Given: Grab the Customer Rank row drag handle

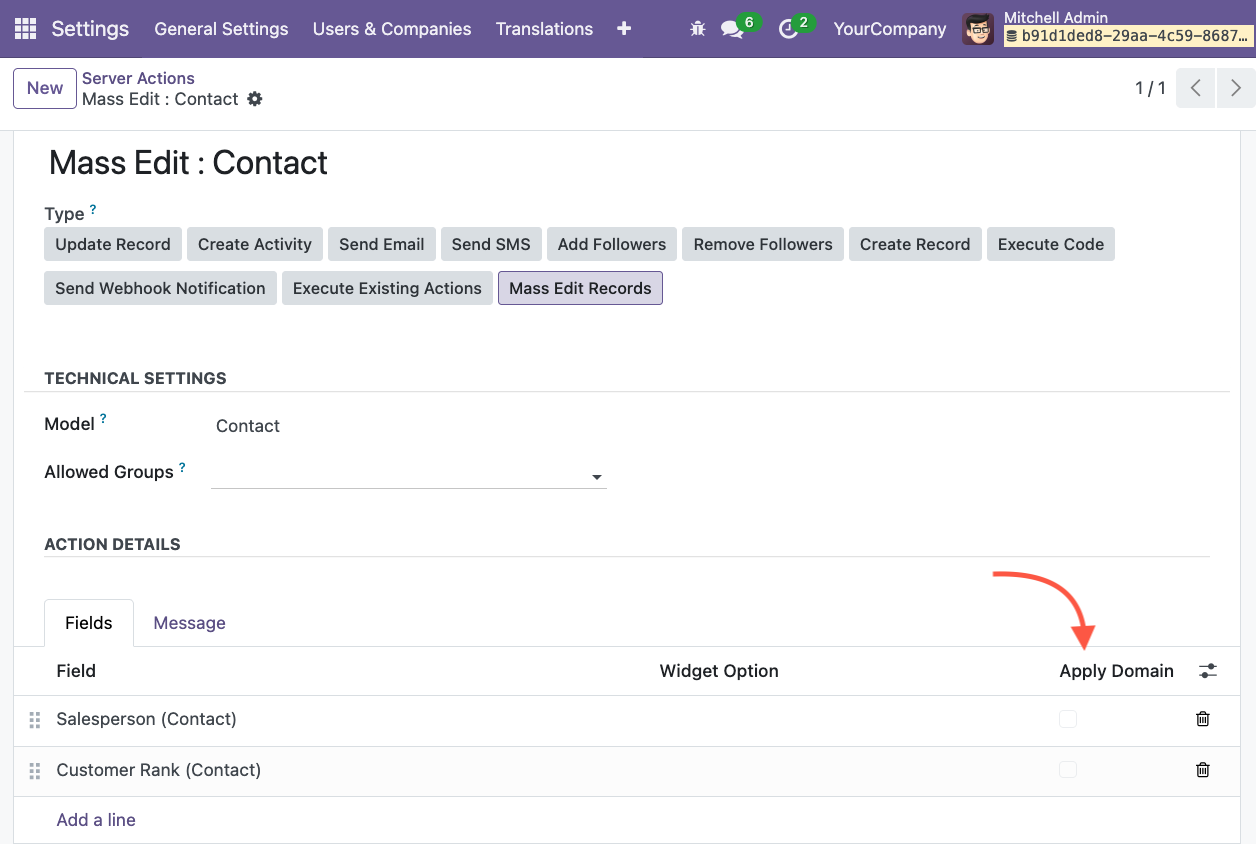Looking at the screenshot, I should click(x=35, y=771).
